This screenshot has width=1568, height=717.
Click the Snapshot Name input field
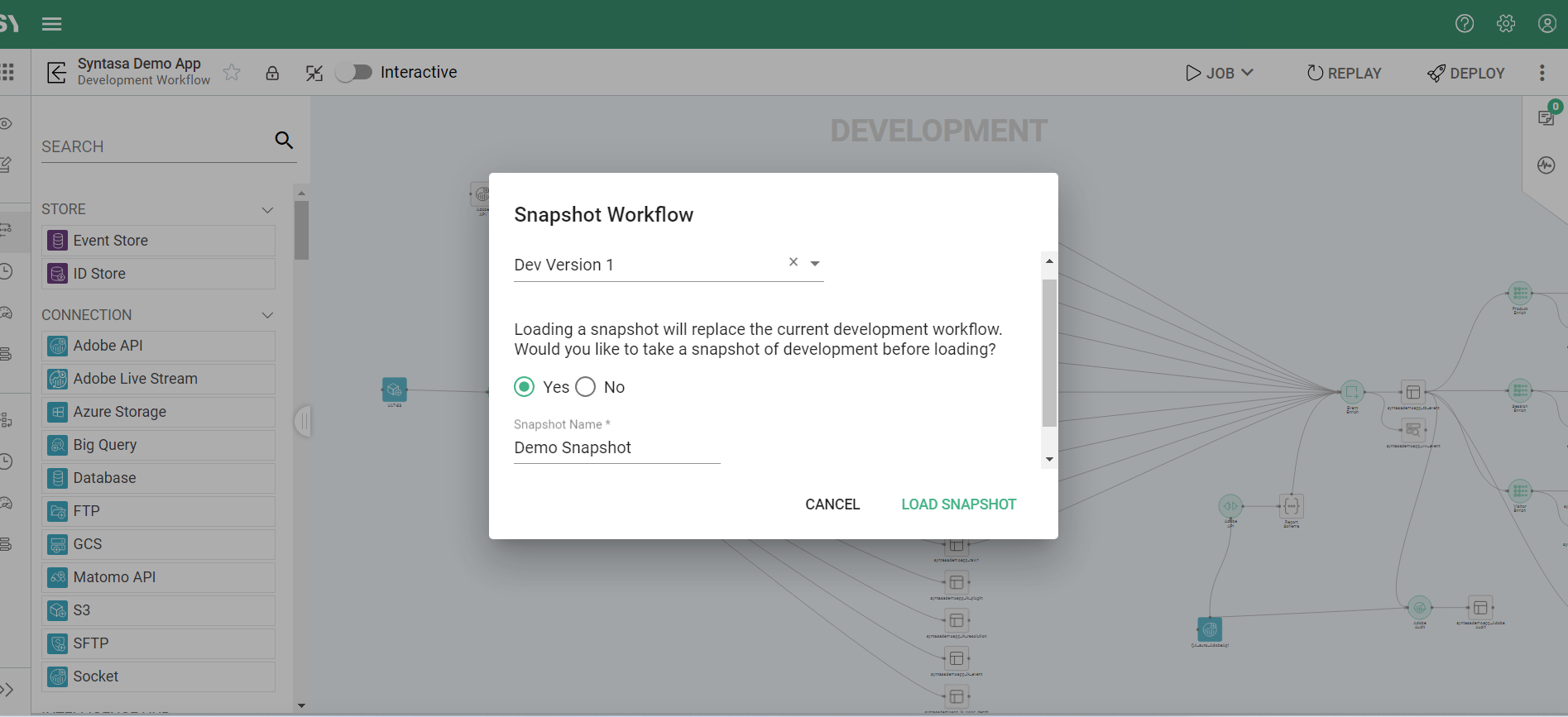(x=616, y=448)
